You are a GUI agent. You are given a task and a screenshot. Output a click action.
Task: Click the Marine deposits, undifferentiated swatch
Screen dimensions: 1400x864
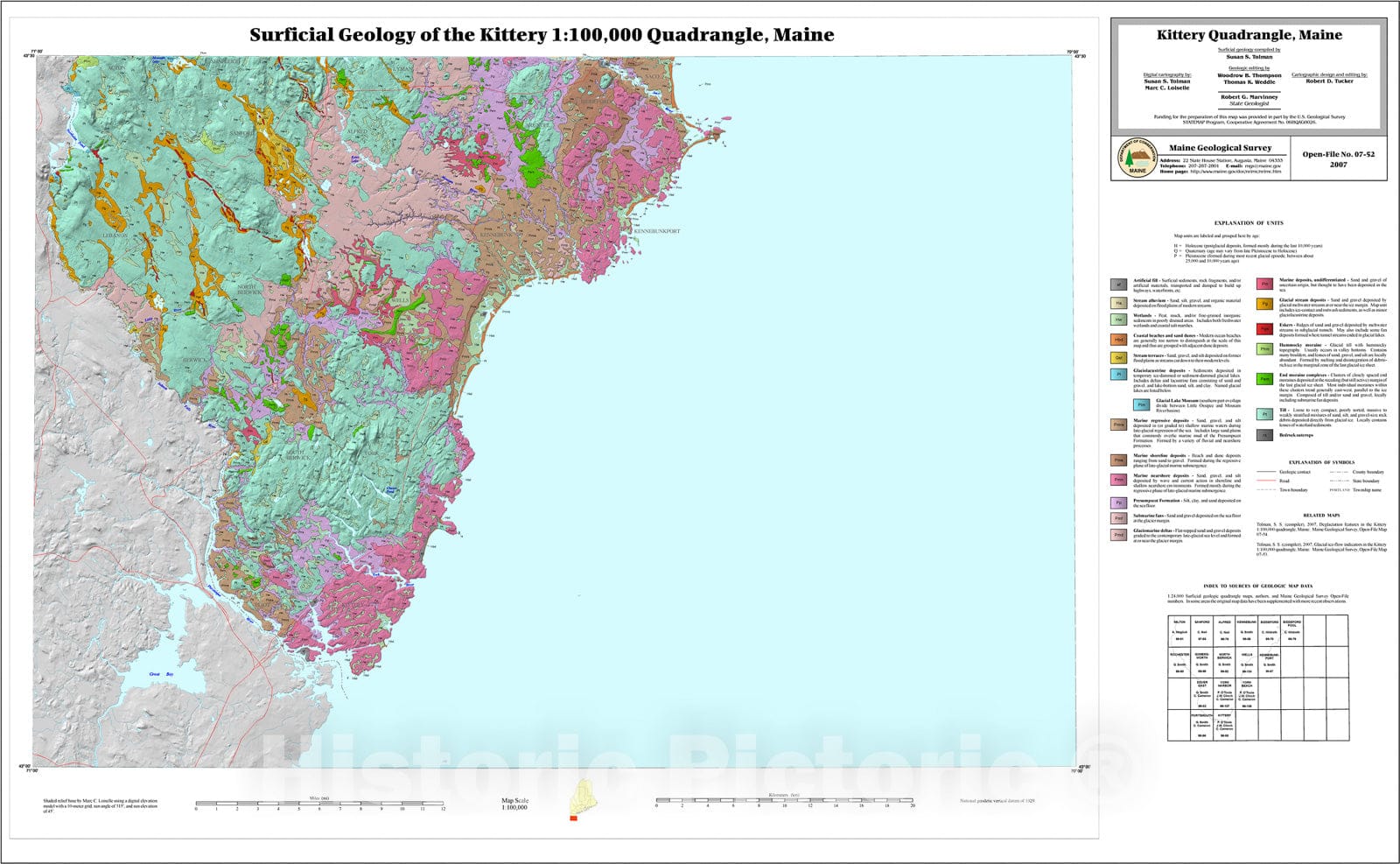[1264, 284]
